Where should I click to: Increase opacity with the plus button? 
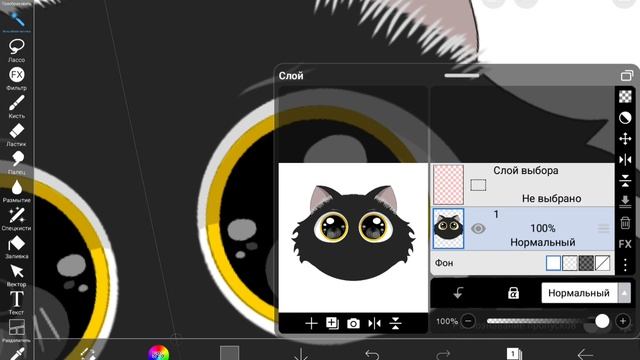[x=623, y=321]
